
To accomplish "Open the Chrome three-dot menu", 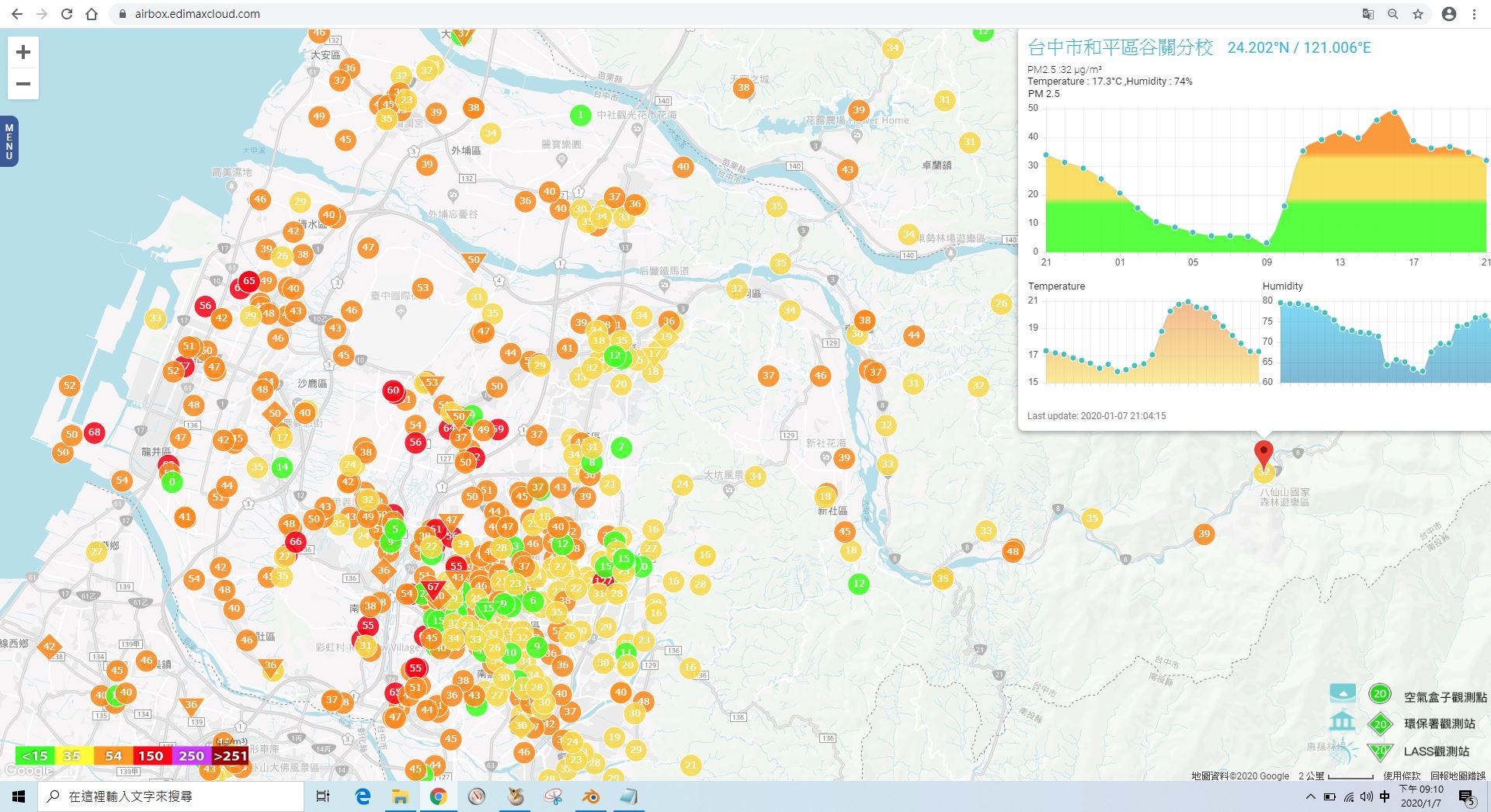I will point(1474,14).
